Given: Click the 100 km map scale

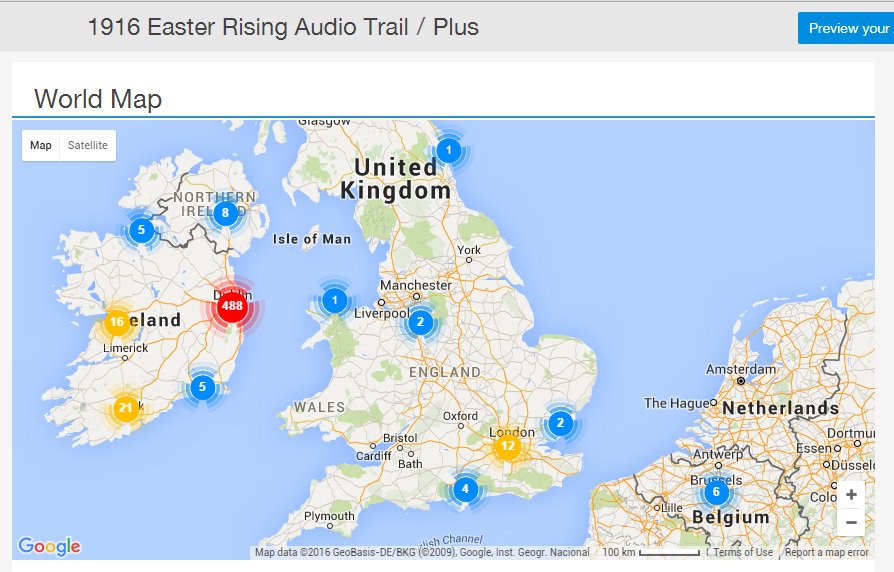Looking at the screenshot, I should coord(651,552).
